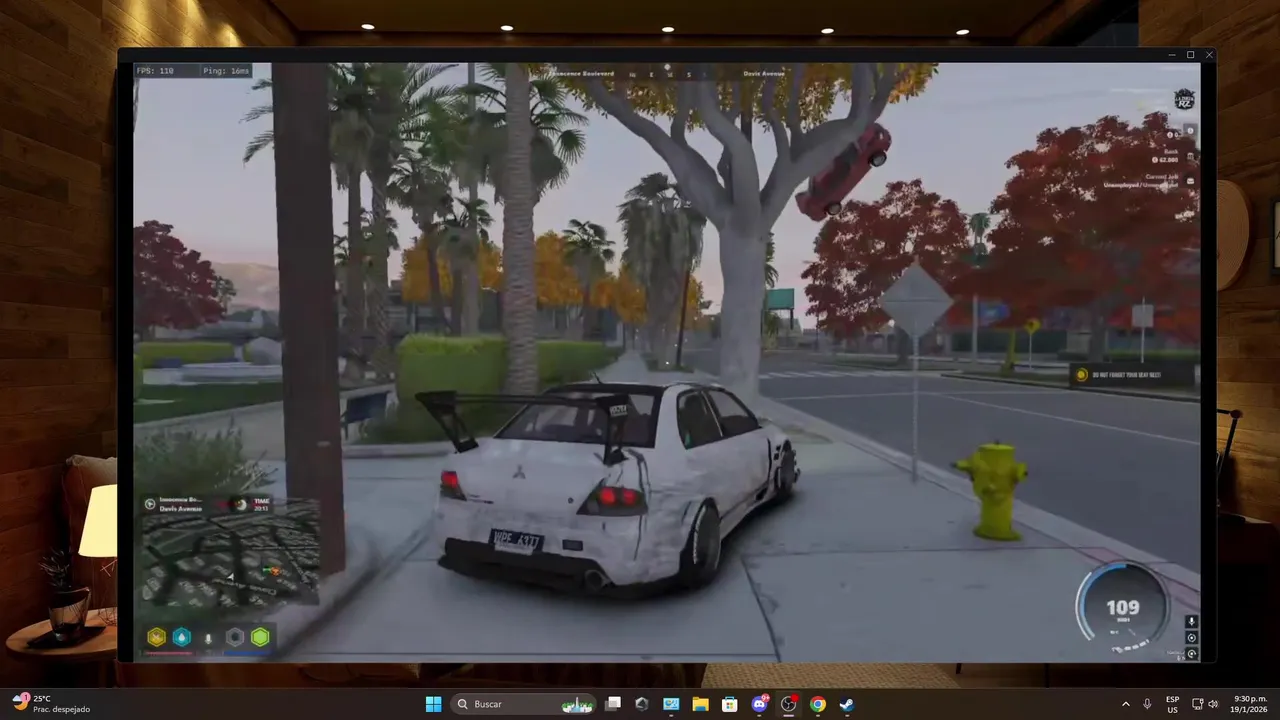The height and width of the screenshot is (720, 1280).
Task: Click the RZ server logo
Action: pos(1184,100)
